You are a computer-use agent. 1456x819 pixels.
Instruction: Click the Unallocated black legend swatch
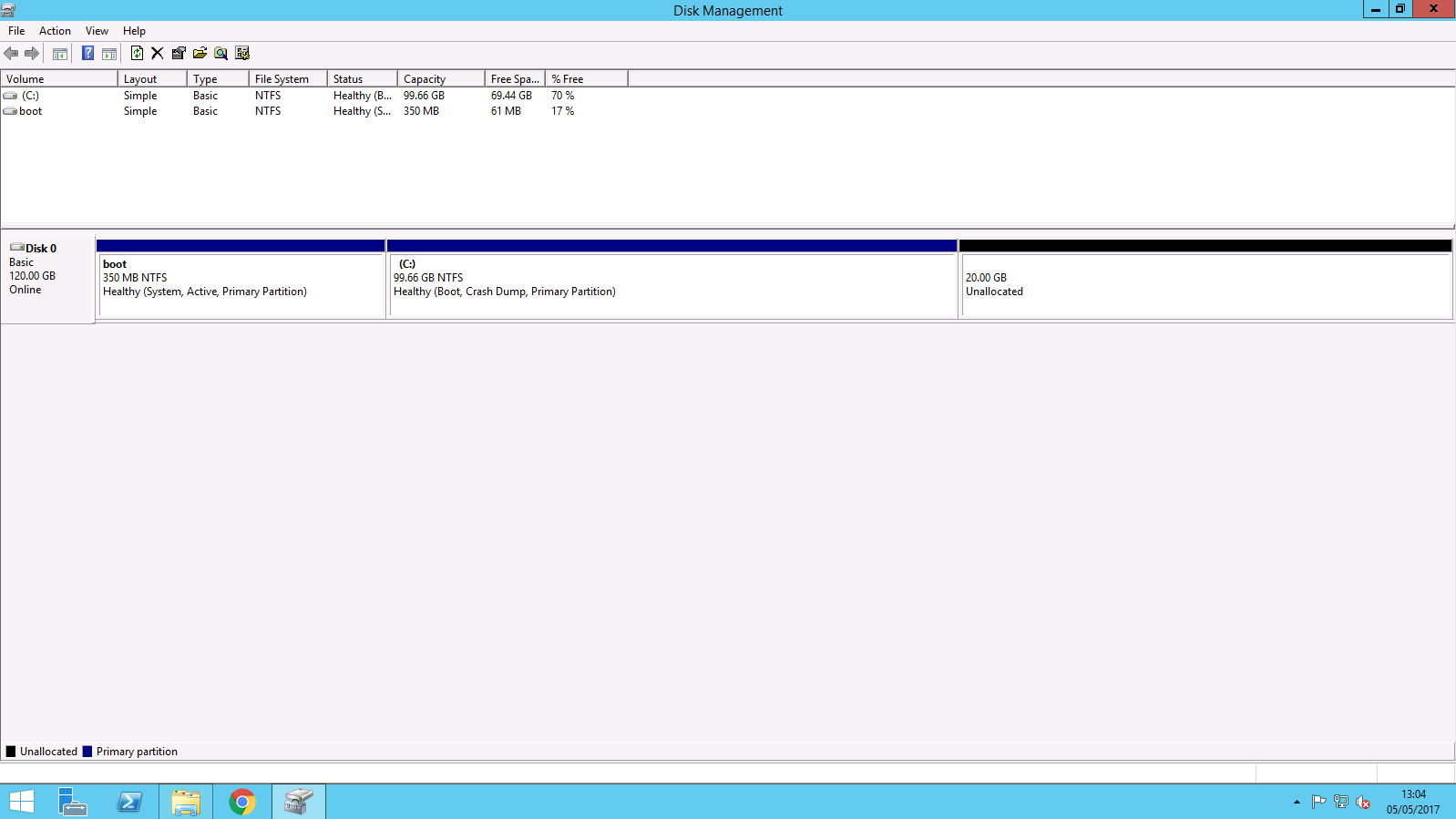coord(11,752)
